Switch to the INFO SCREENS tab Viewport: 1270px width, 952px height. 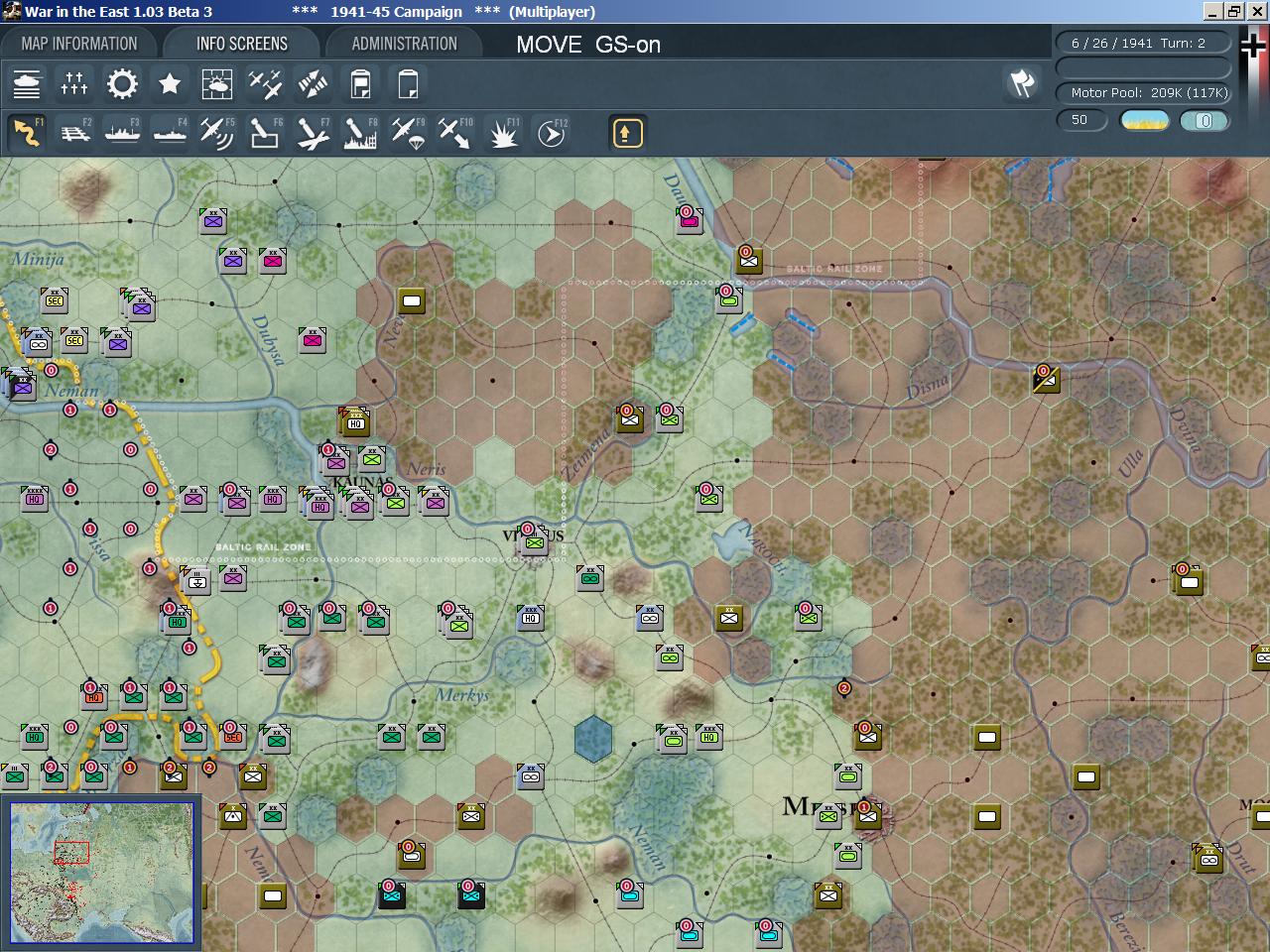click(x=242, y=44)
